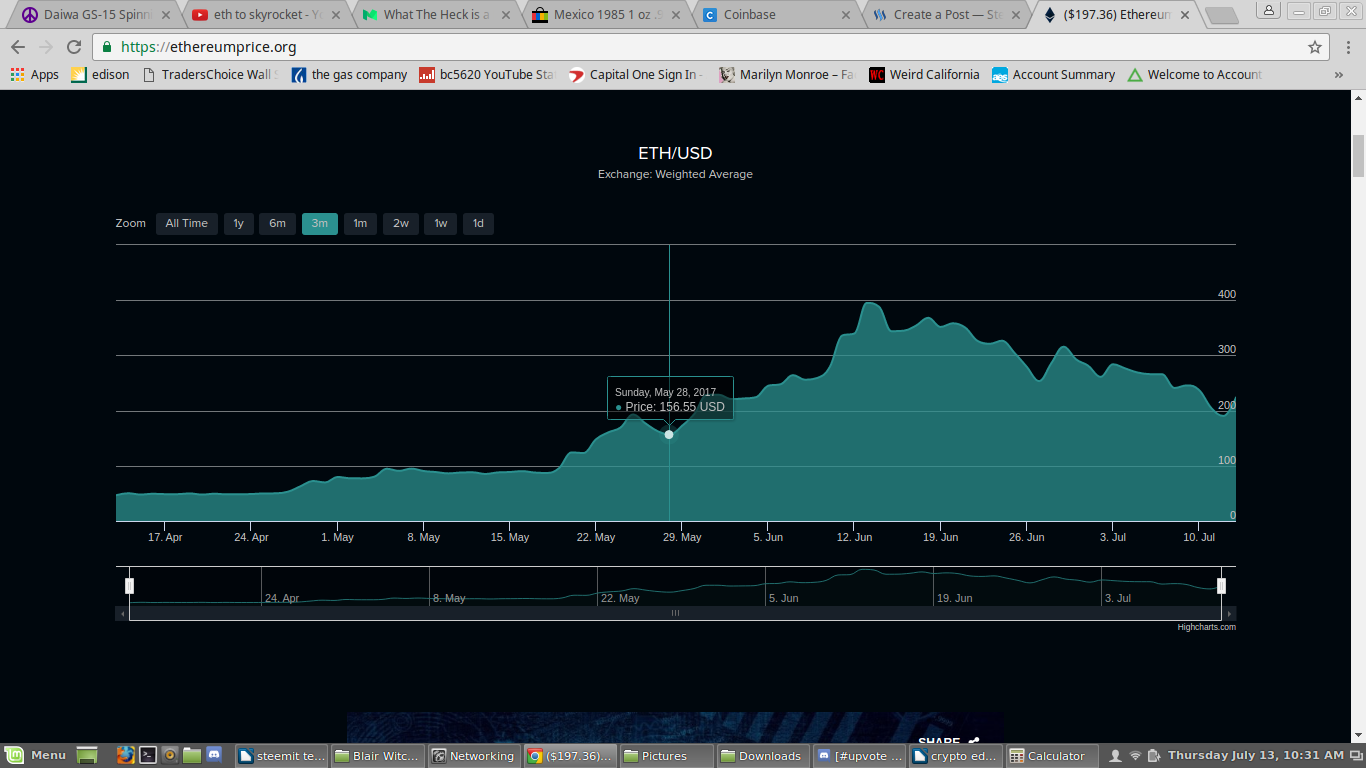Viewport: 1366px width, 768px height.
Task: Open the edison bookmark
Action: pos(100,75)
